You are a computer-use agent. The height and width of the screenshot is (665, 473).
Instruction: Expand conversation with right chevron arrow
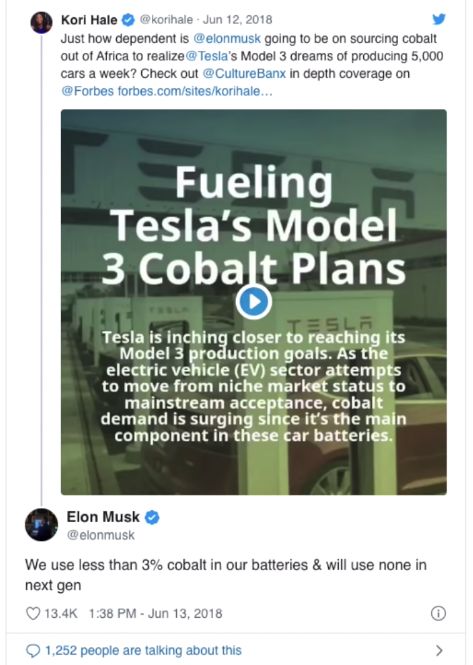coord(439,650)
